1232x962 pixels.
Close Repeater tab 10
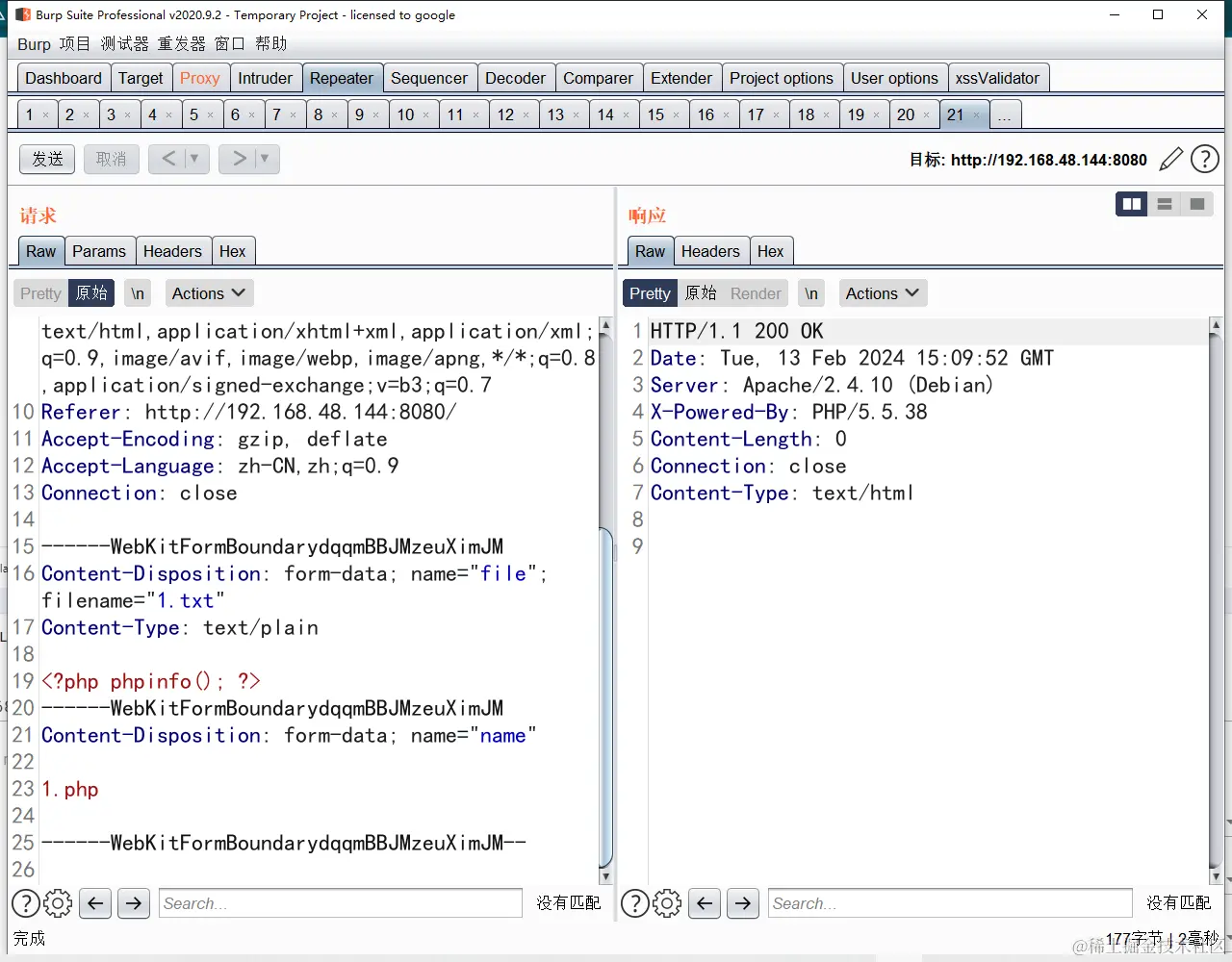pos(425,115)
